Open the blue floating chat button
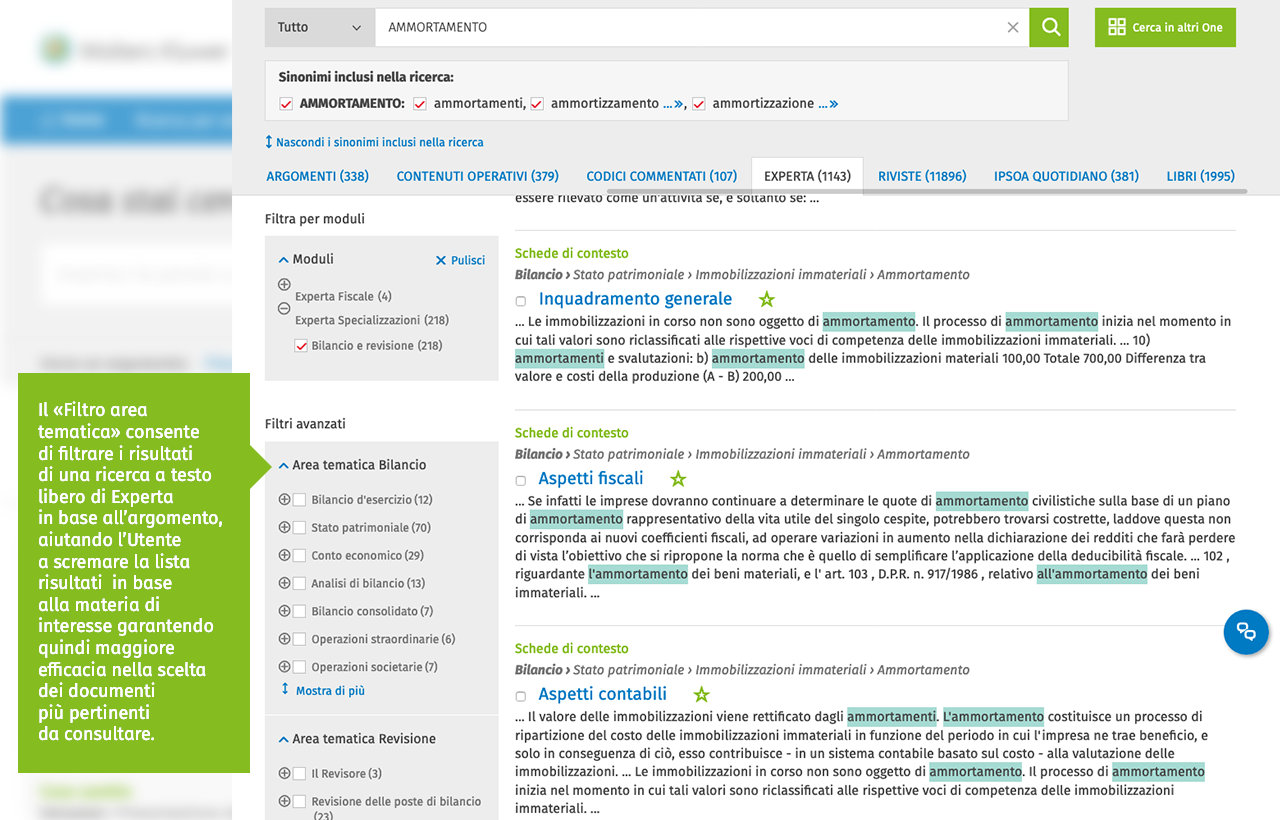 1246,632
